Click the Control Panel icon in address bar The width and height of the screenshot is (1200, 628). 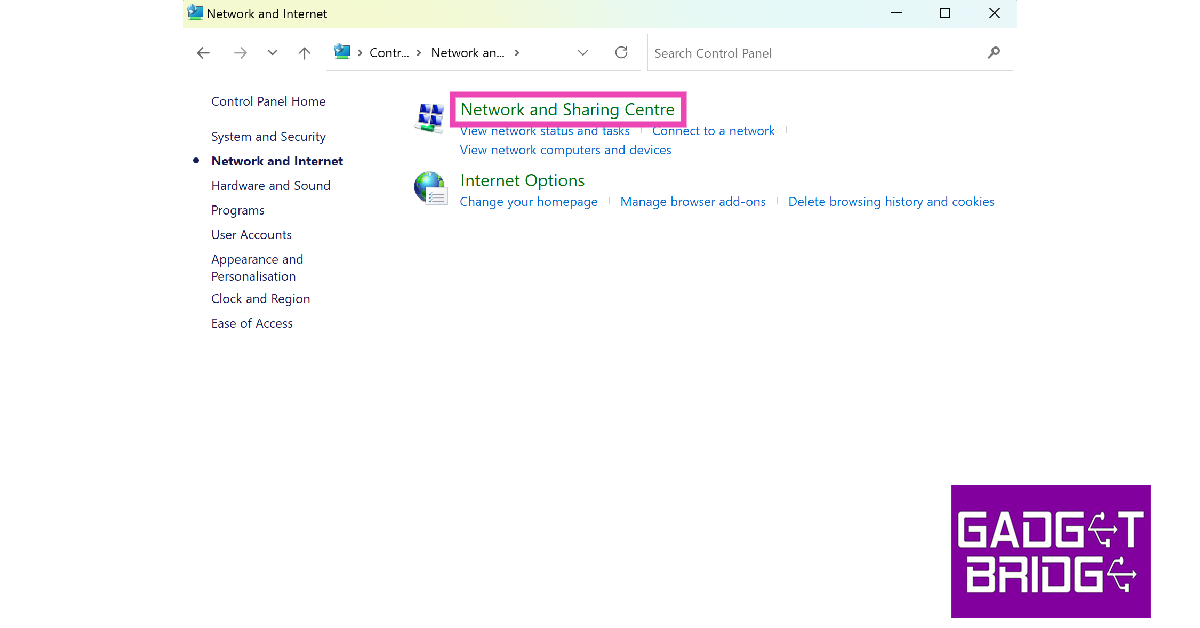click(x=342, y=52)
